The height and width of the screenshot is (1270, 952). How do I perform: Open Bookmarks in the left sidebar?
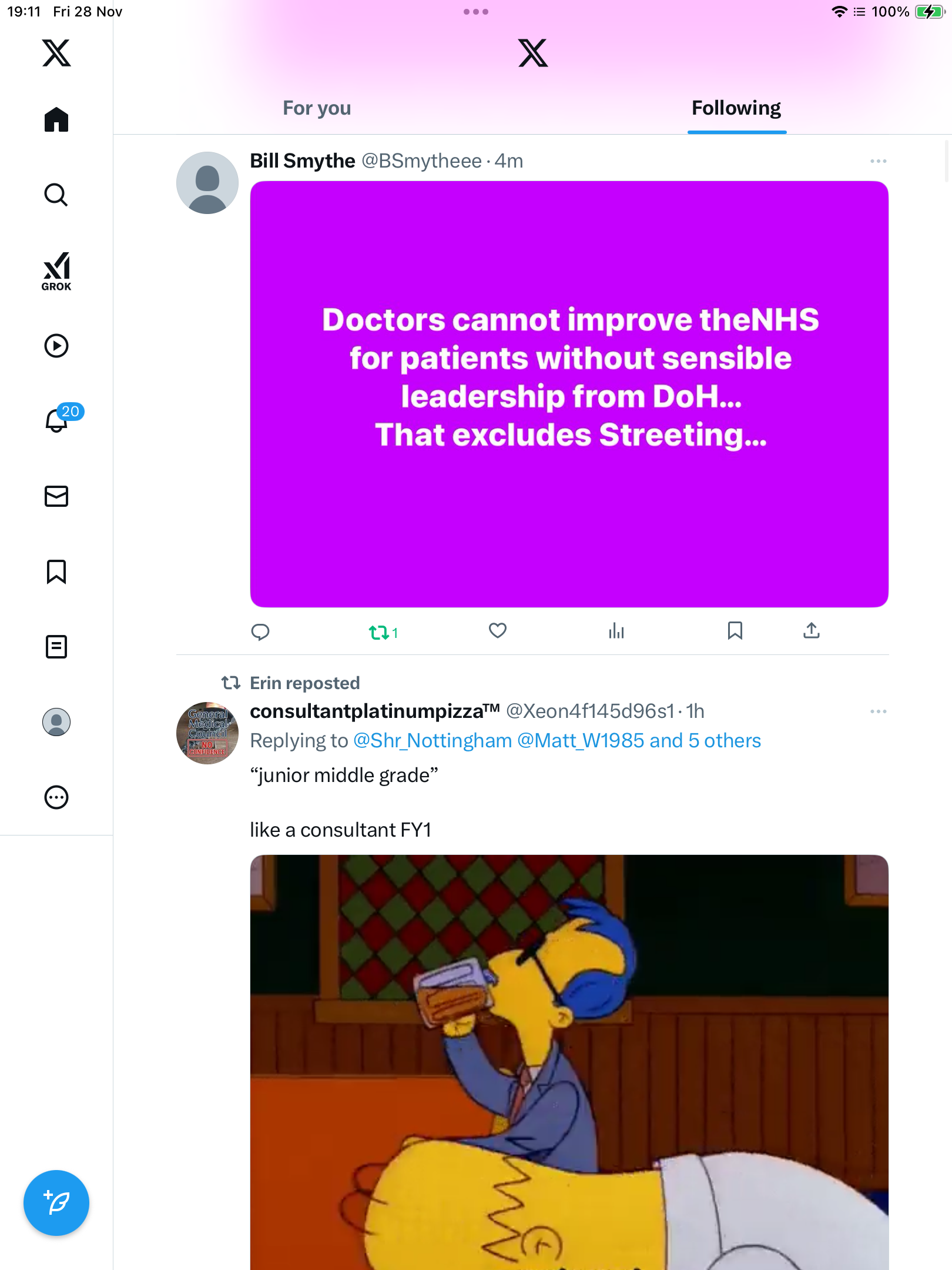click(56, 571)
